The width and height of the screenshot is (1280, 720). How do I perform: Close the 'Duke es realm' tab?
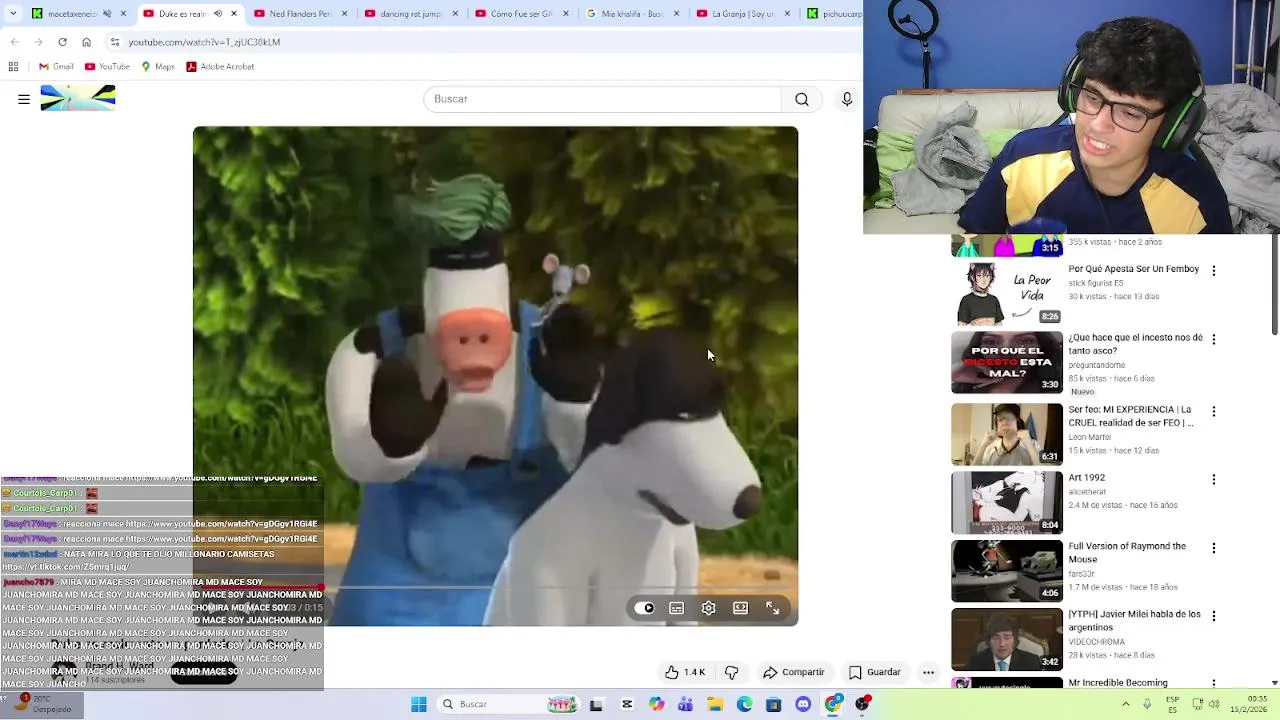pos(234,14)
